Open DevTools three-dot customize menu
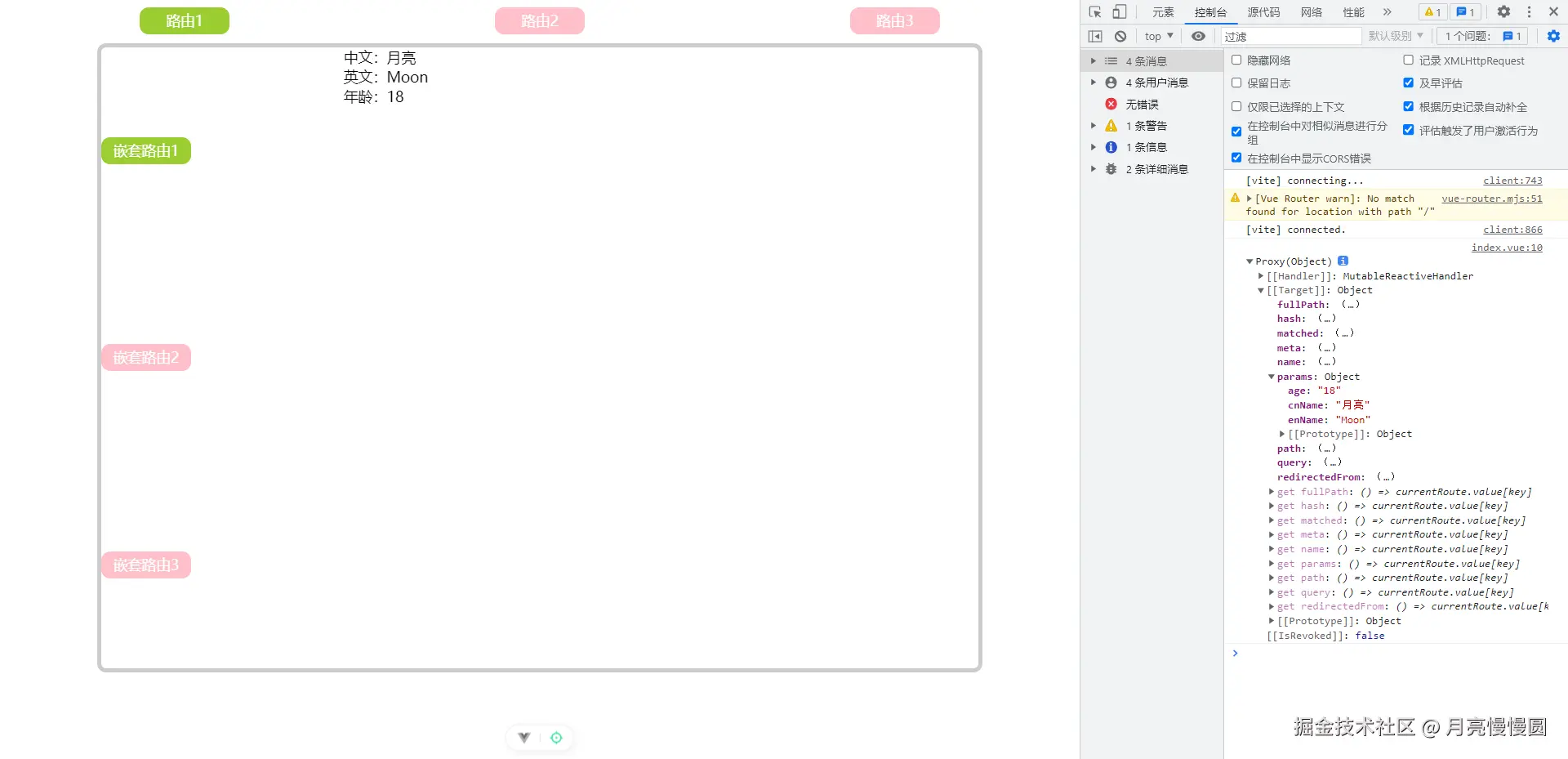This screenshot has width=1568, height=759. (1530, 12)
